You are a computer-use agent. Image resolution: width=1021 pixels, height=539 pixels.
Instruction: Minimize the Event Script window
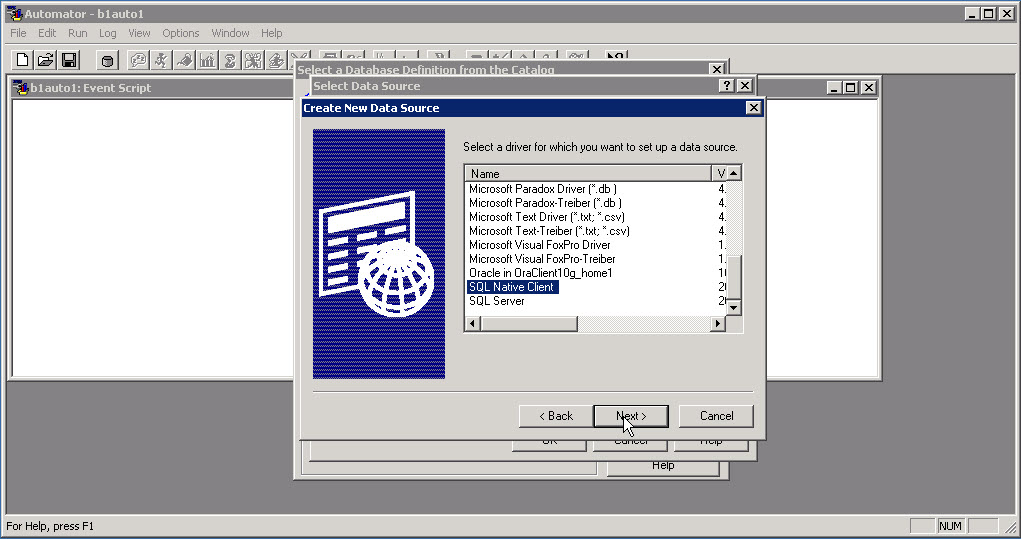pyautogui.click(x=834, y=87)
